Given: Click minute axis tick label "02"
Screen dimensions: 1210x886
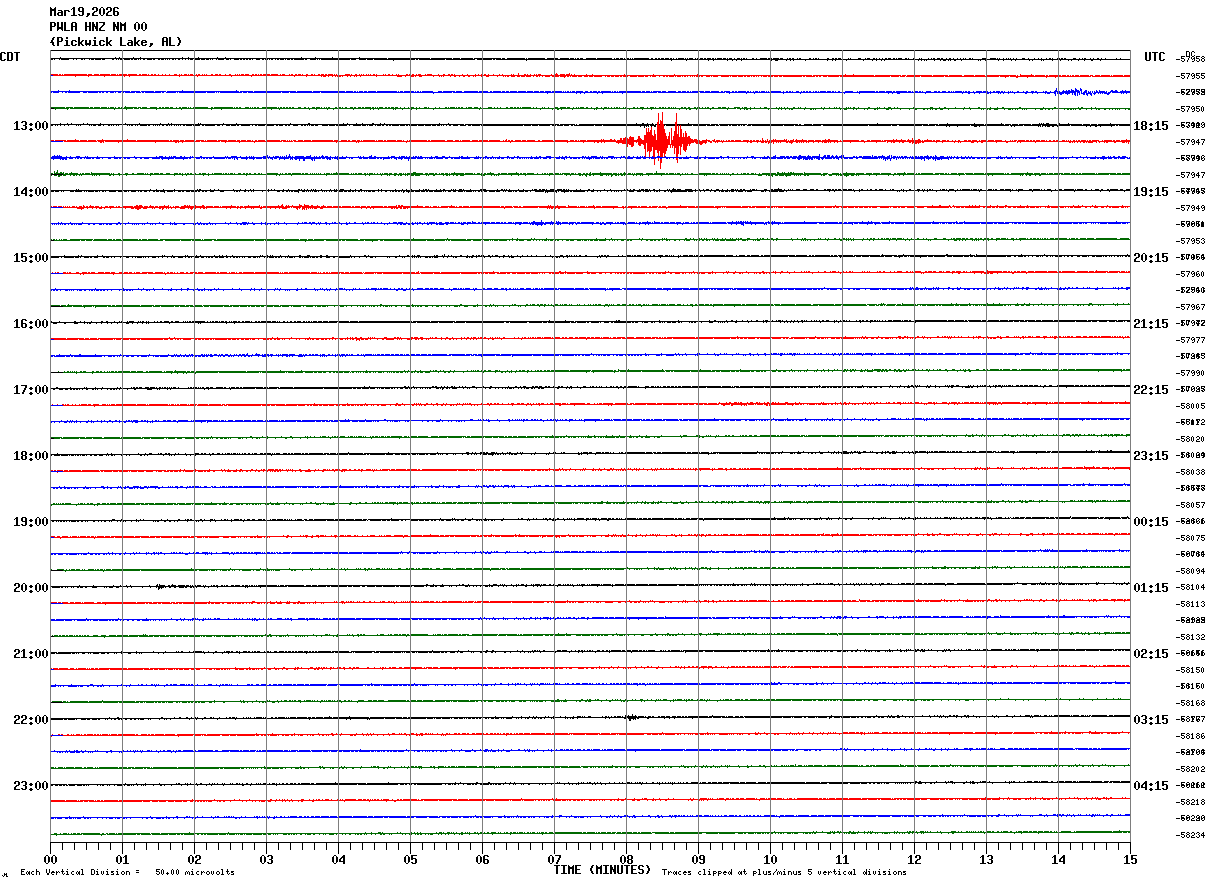Looking at the screenshot, I should pos(194,859).
